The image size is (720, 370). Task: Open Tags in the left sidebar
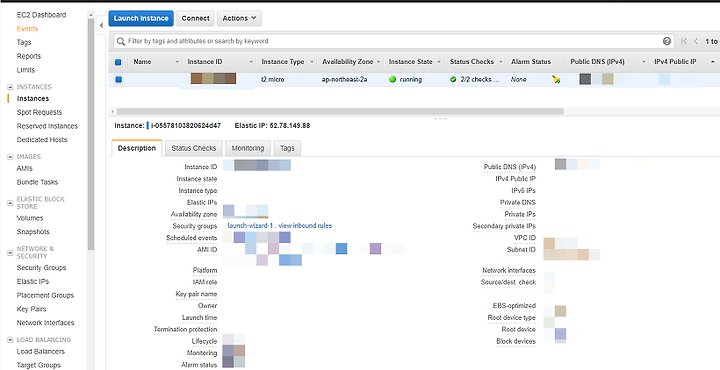24,42
